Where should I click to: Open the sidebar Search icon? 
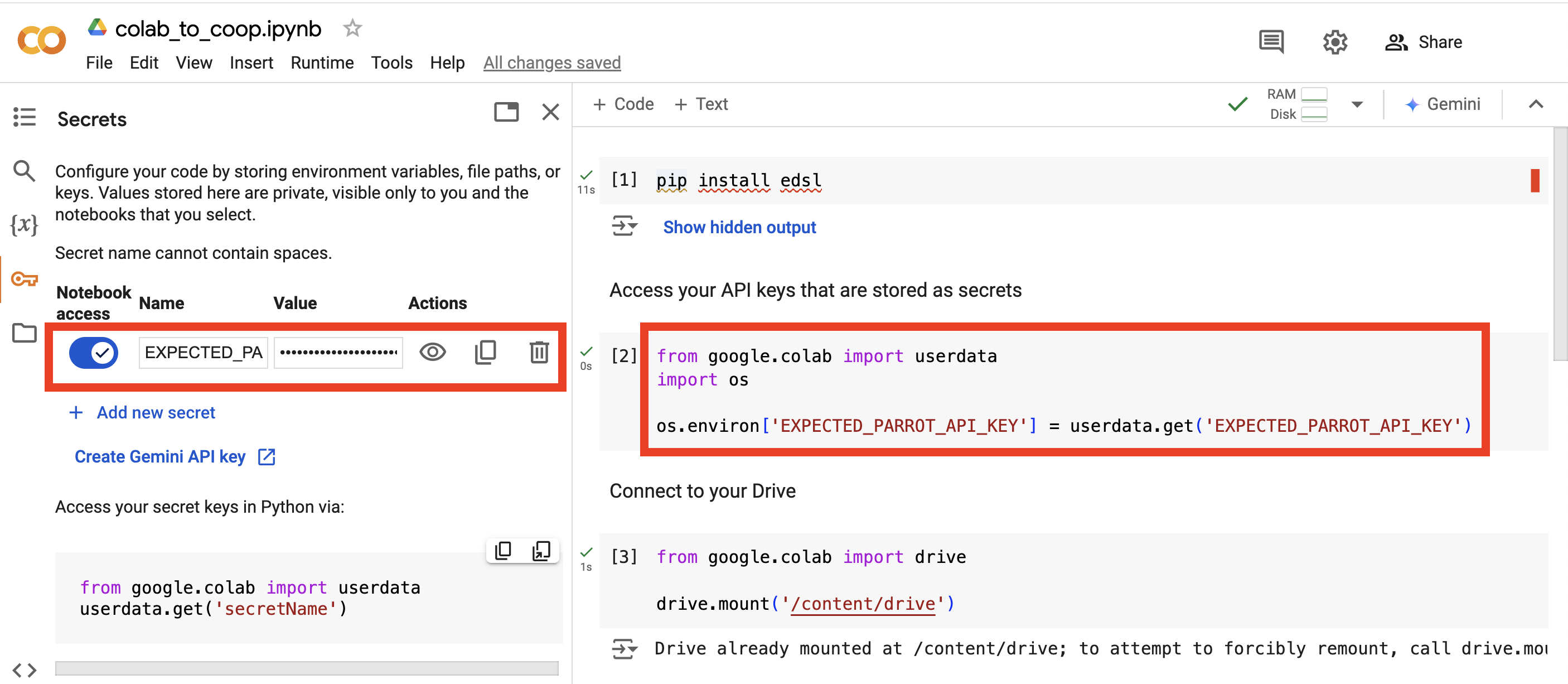pyautogui.click(x=25, y=171)
